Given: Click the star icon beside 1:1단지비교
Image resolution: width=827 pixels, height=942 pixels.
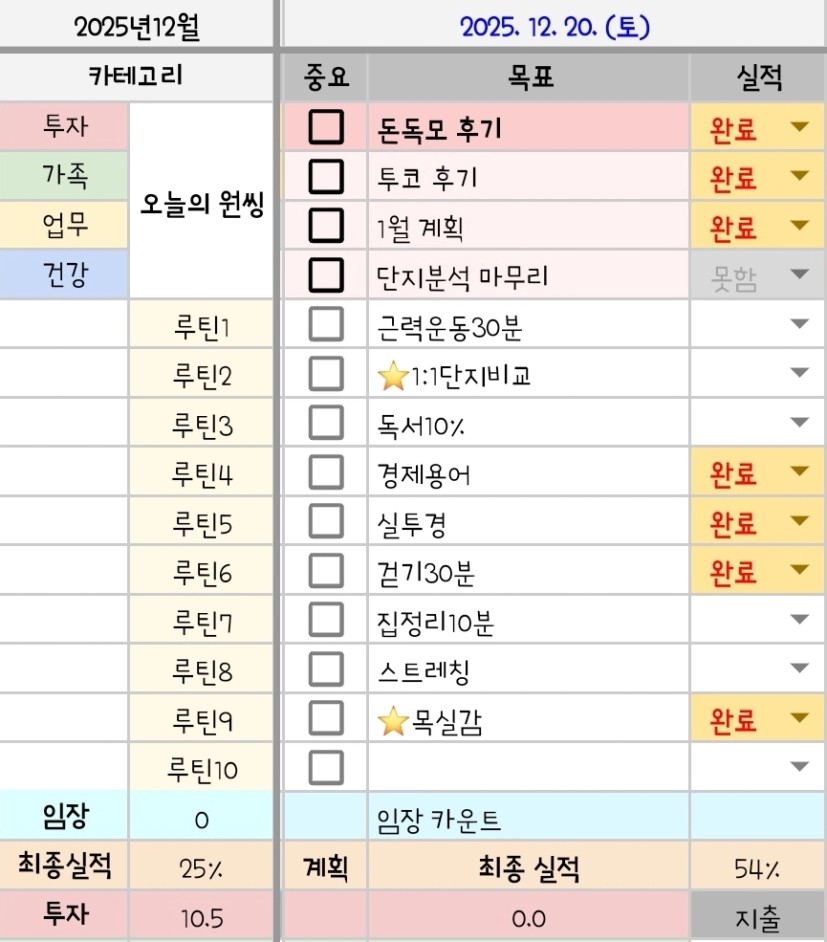Looking at the screenshot, I should (392, 376).
